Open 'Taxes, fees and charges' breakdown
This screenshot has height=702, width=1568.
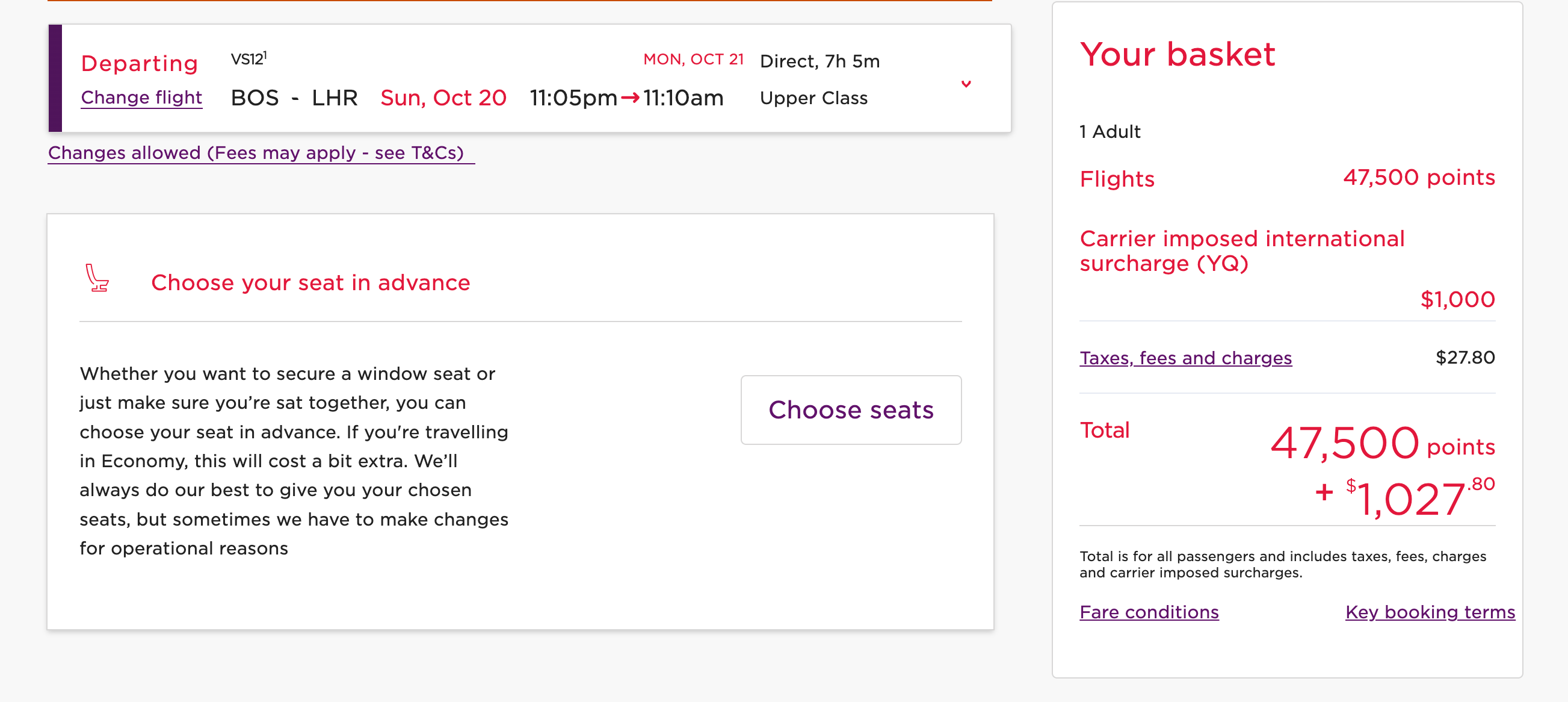click(1185, 358)
